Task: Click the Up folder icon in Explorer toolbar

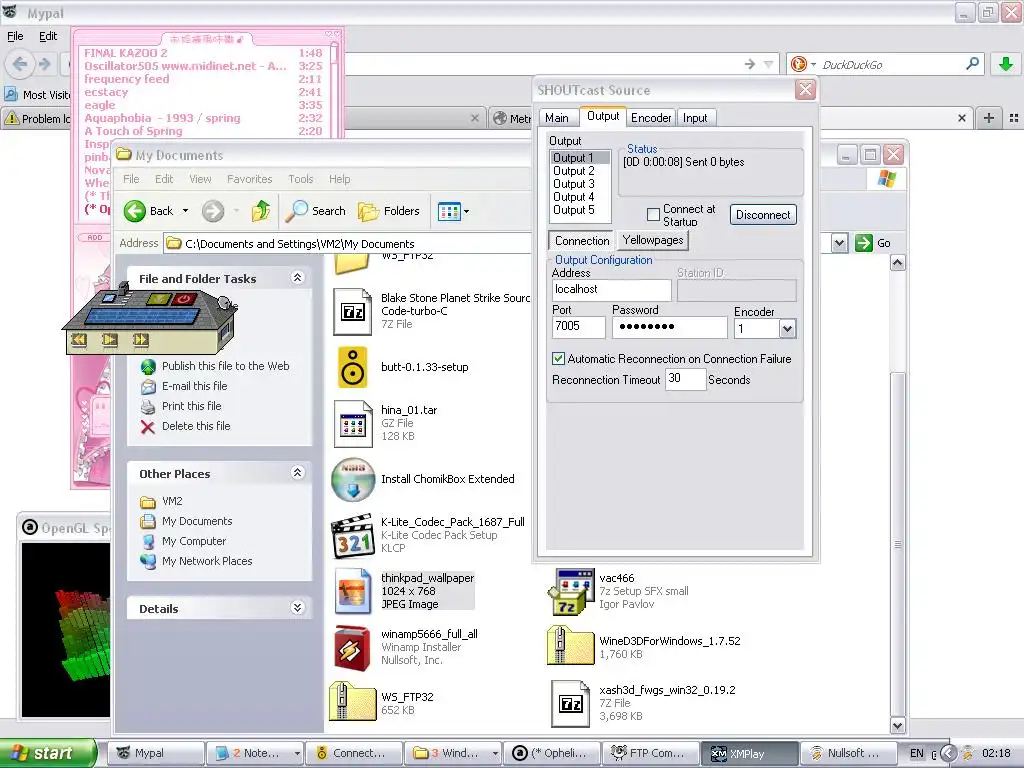Action: pyautogui.click(x=261, y=211)
